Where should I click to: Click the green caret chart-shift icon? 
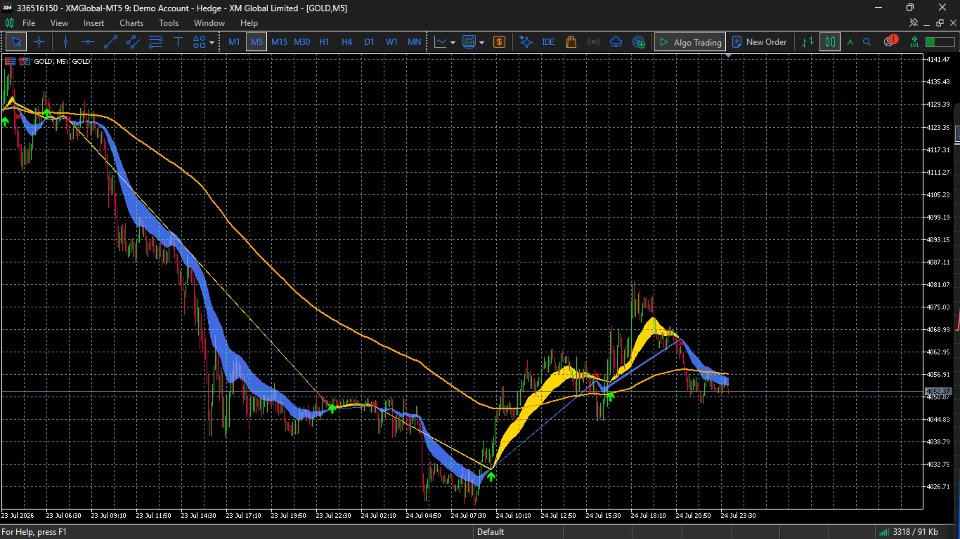click(850, 42)
